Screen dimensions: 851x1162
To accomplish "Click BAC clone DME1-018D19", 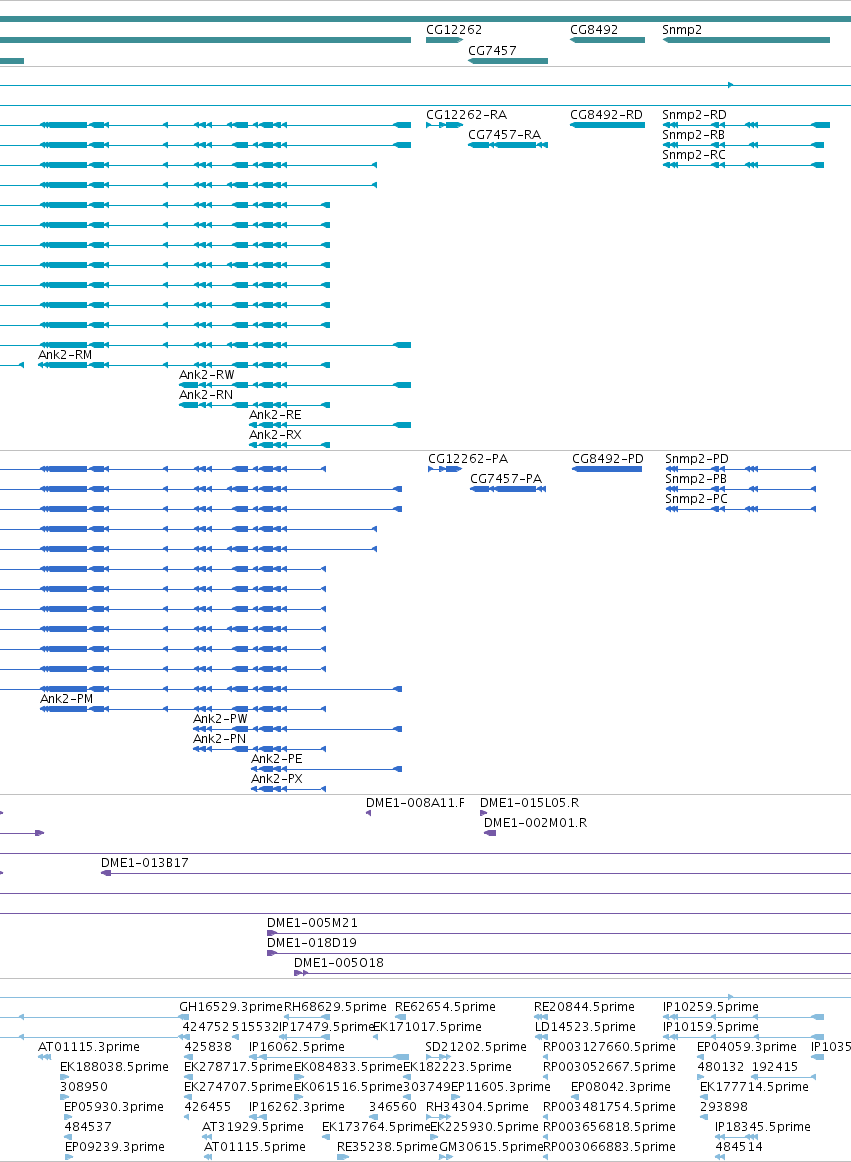I will (x=312, y=943).
